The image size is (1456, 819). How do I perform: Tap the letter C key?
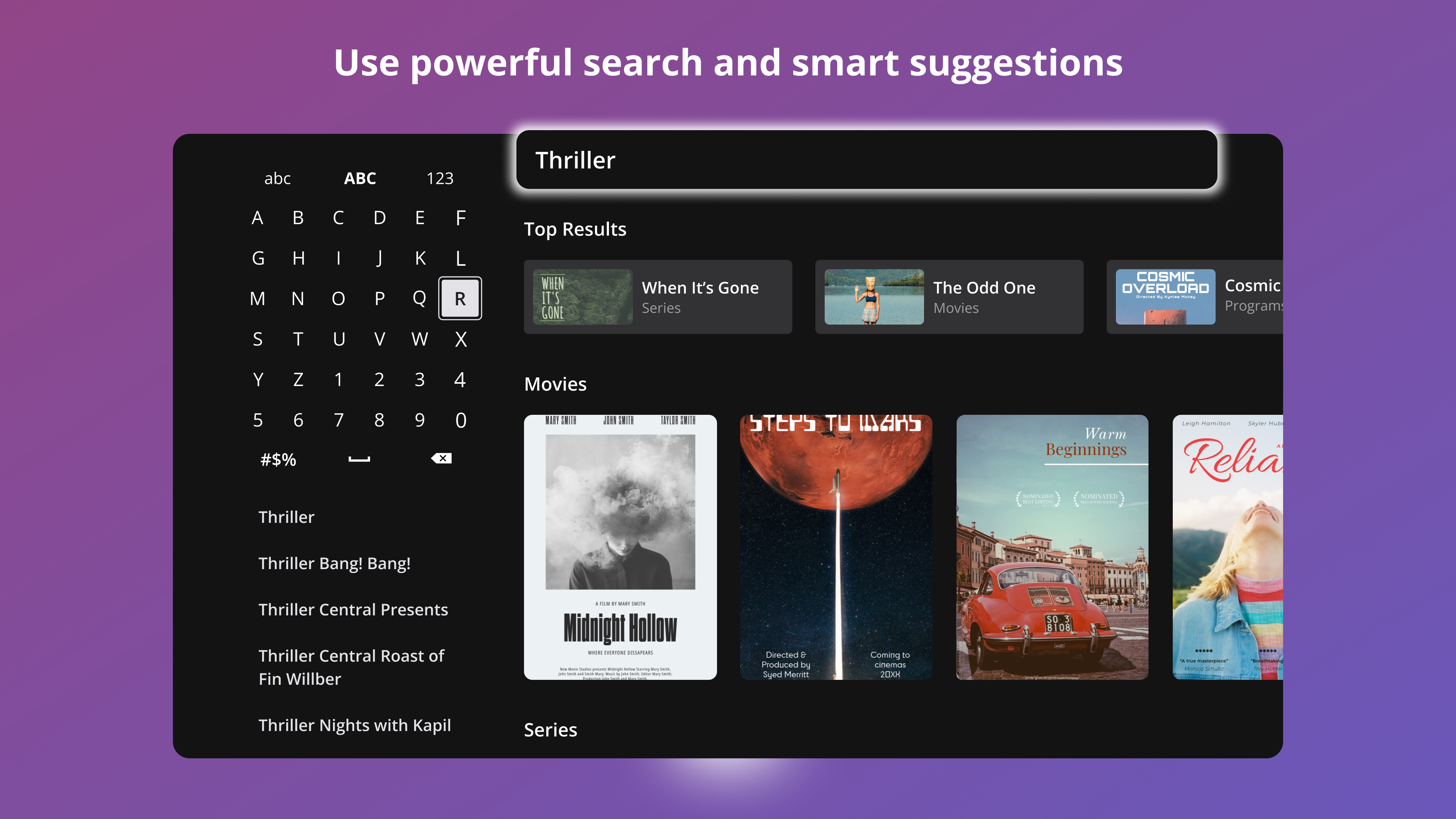(338, 218)
